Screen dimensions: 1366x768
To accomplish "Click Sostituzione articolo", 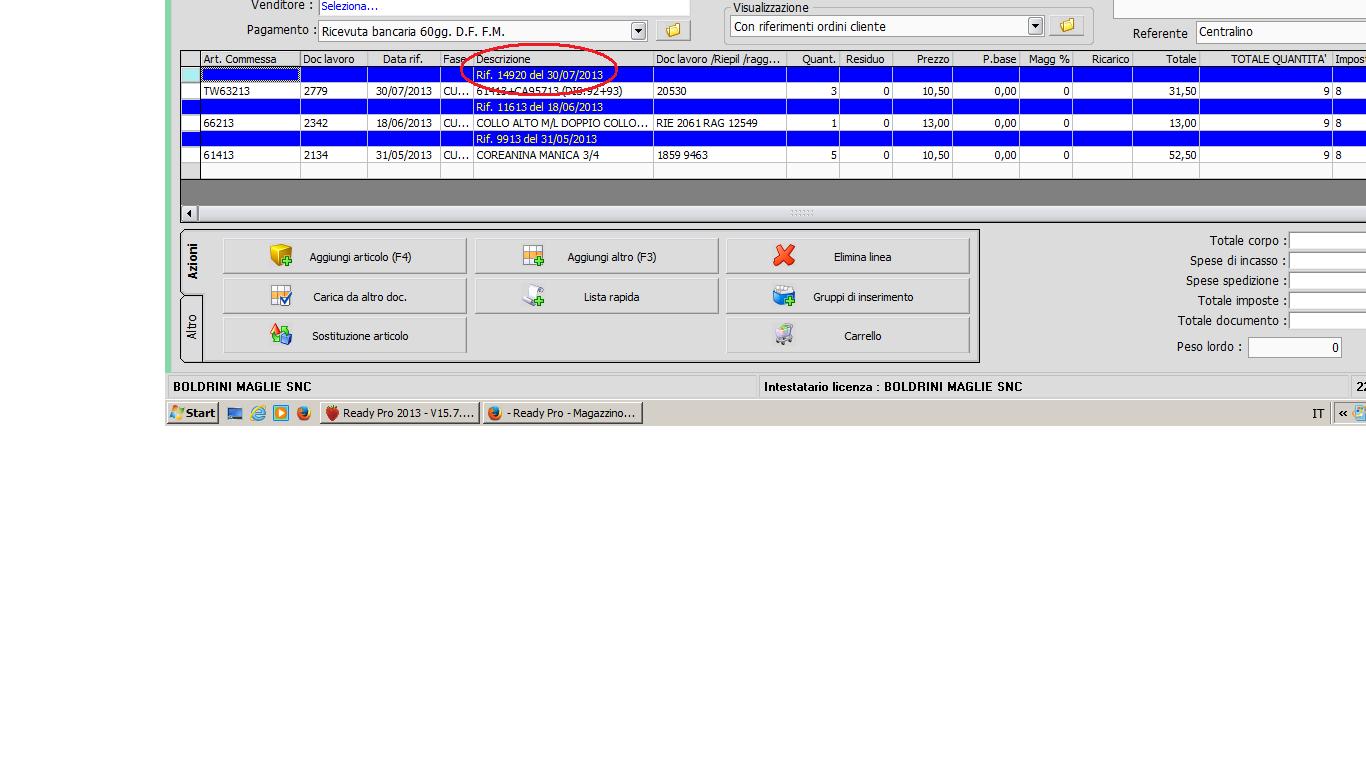I will click(345, 336).
